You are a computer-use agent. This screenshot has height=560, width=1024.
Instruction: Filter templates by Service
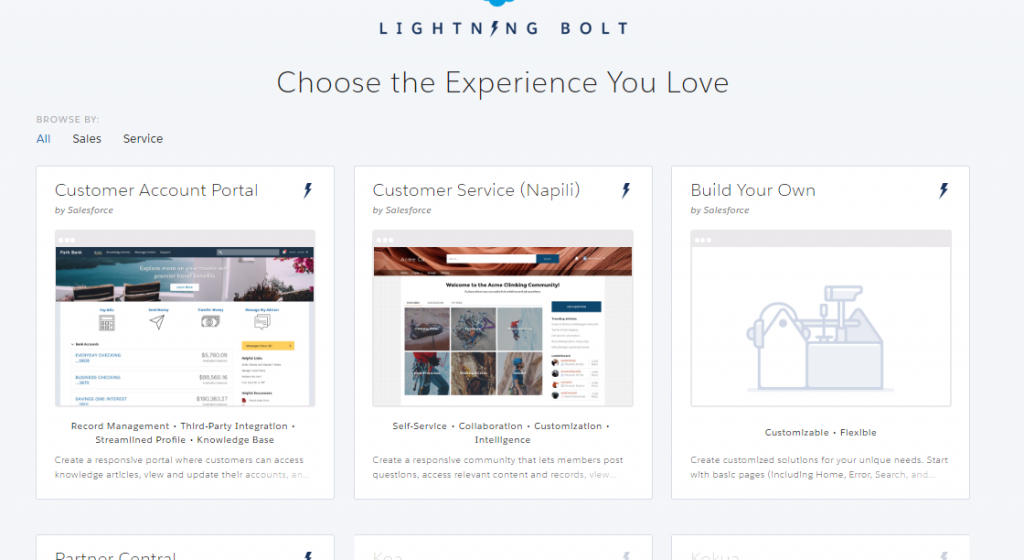coord(143,139)
